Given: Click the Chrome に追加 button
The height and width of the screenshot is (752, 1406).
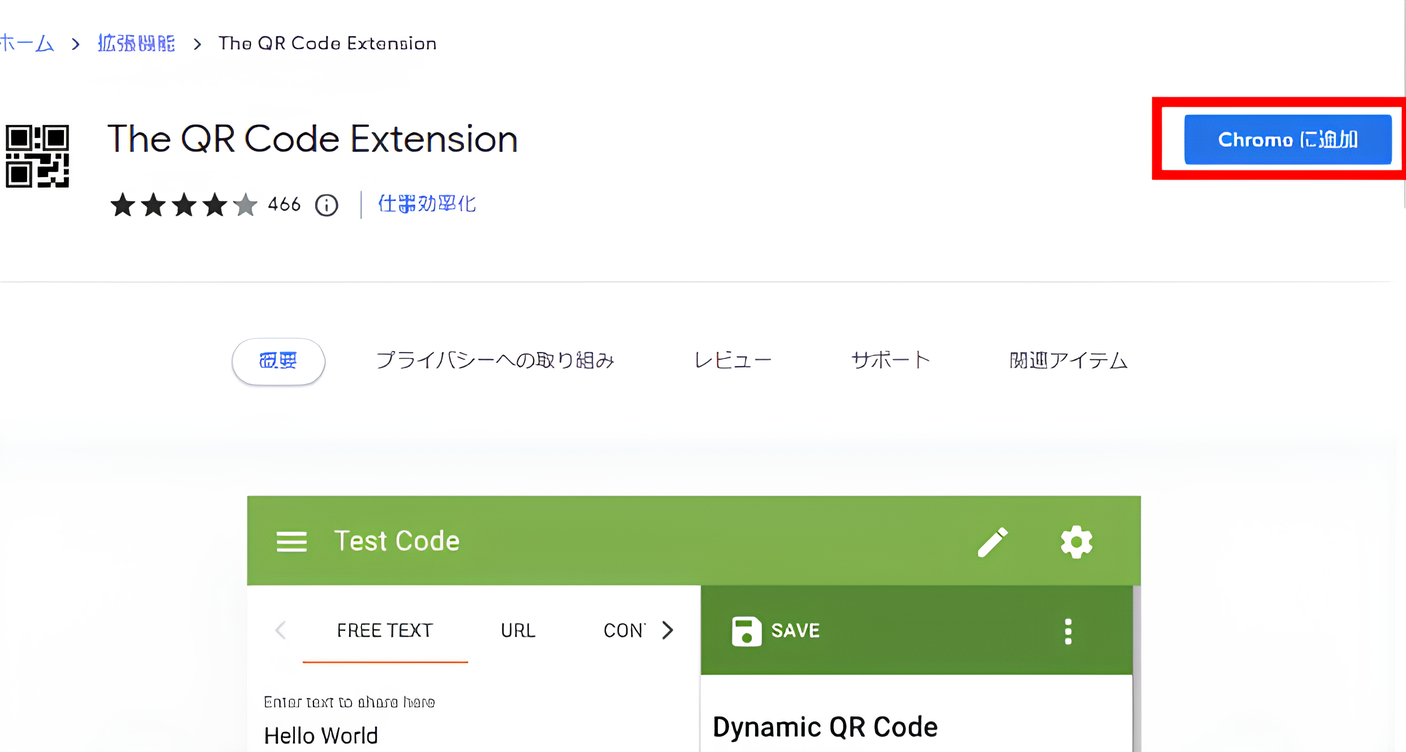Looking at the screenshot, I should pos(1288,140).
